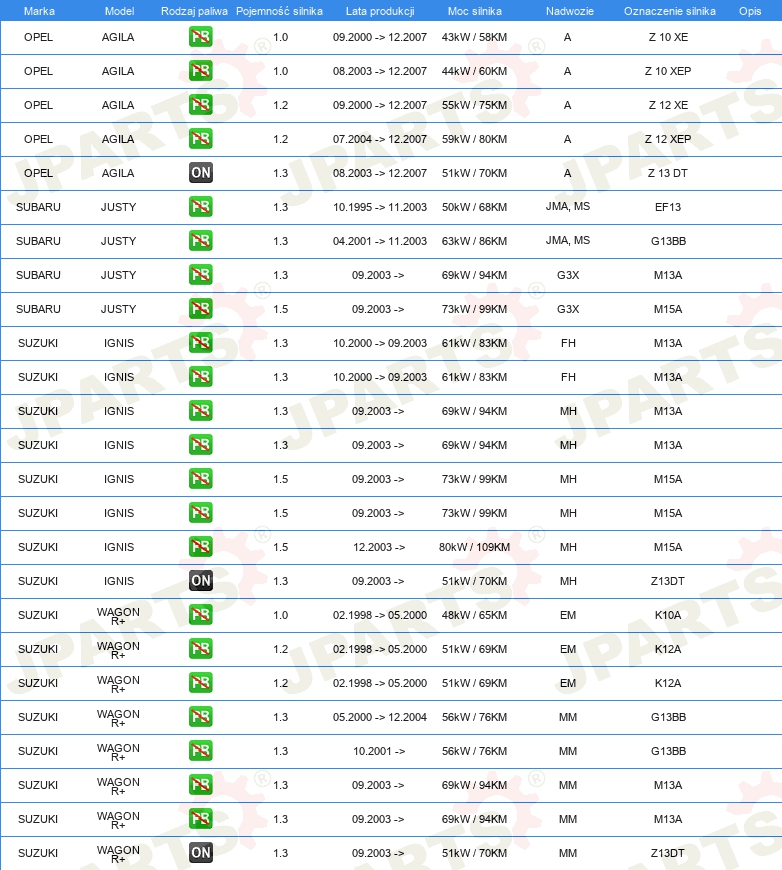
Task: Click petrol icon in Wagon R+ 10.2001 row
Action: tap(200, 751)
